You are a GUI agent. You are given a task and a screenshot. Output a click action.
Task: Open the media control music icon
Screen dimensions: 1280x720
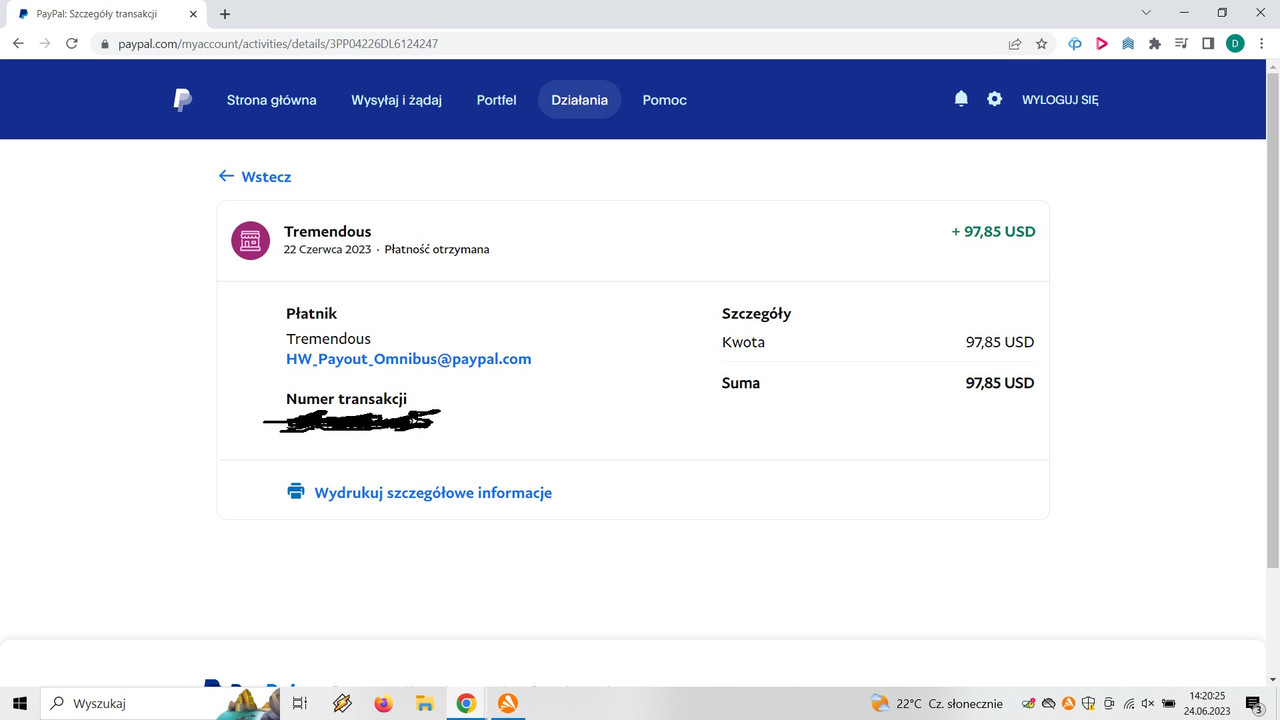pyautogui.click(x=1181, y=44)
